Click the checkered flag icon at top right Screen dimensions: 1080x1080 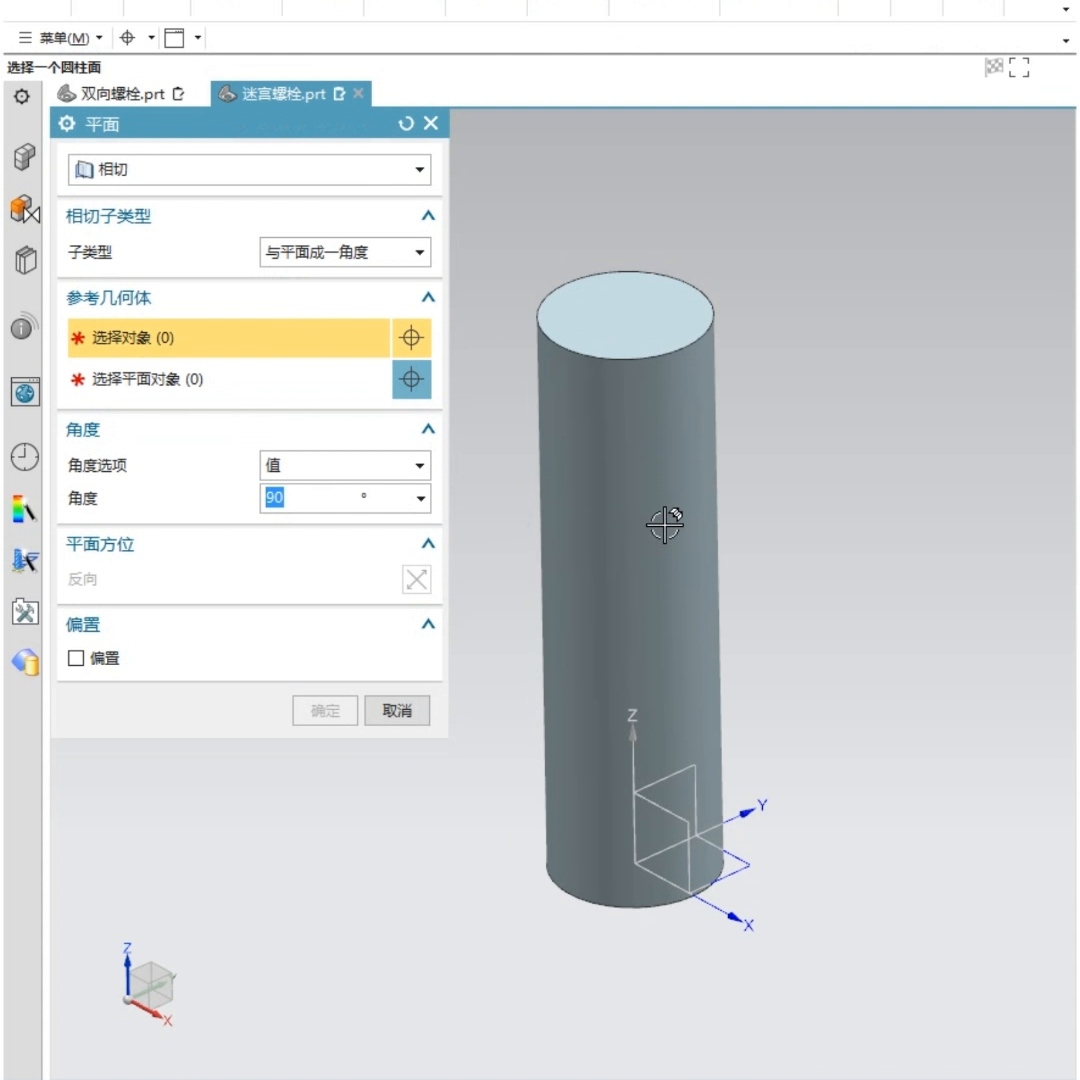(993, 67)
